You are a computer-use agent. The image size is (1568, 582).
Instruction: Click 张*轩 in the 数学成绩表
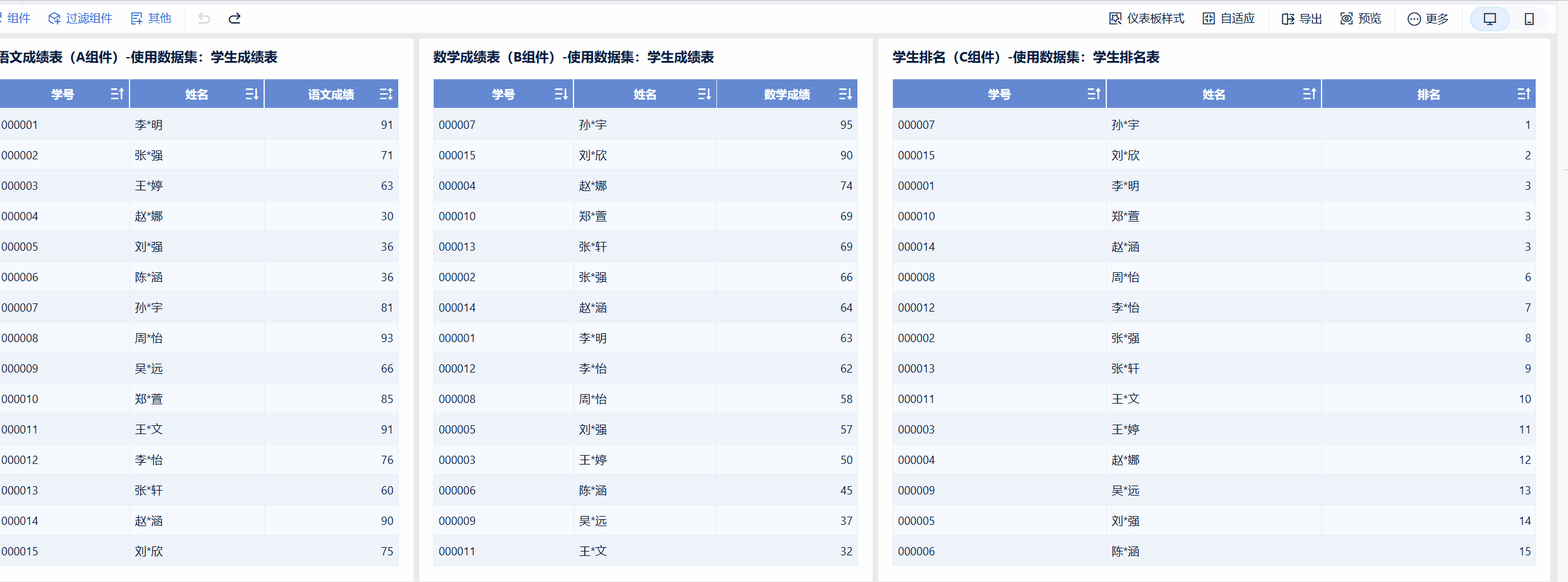coord(593,247)
